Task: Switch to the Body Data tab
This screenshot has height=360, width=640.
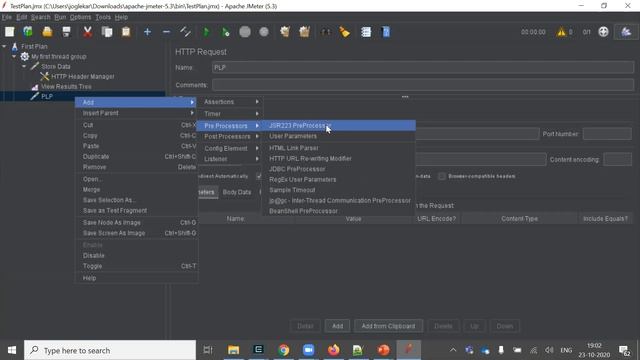Action: click(237, 192)
